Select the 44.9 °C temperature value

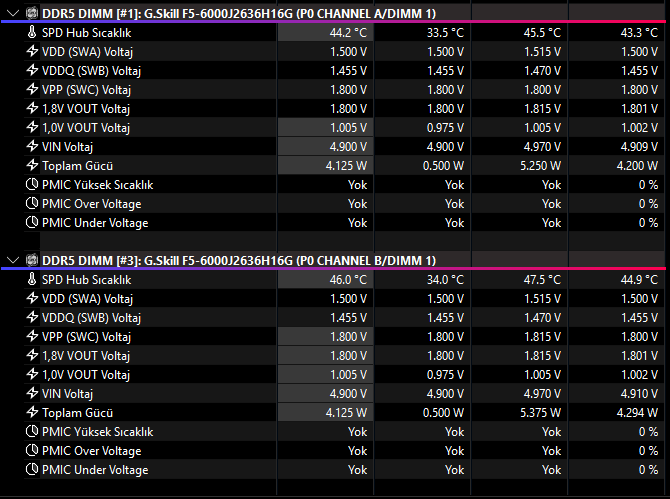tap(639, 280)
